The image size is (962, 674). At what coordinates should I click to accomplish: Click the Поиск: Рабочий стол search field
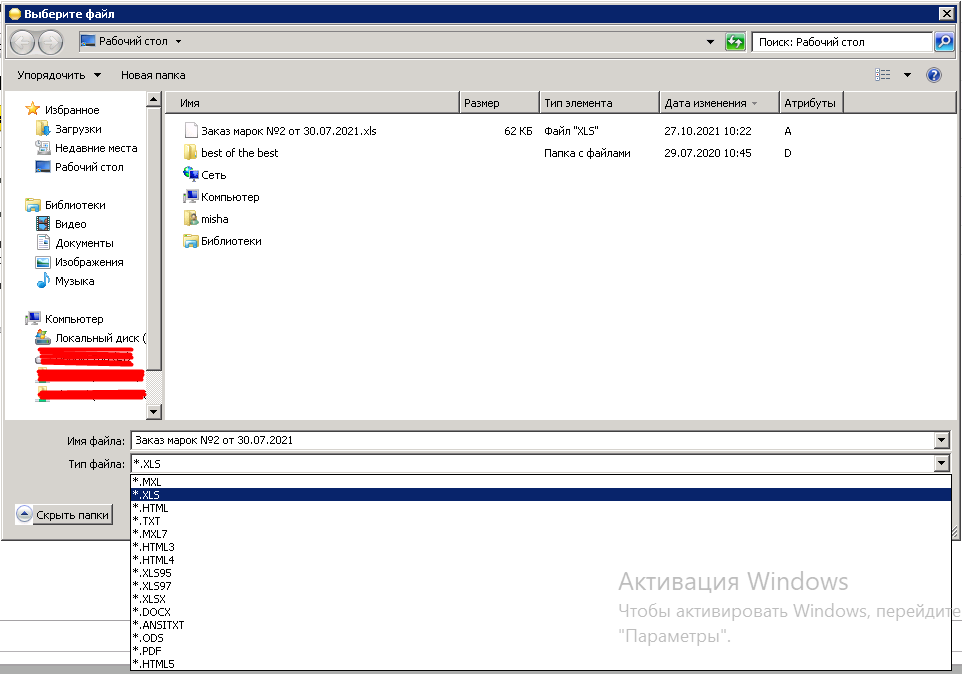(841, 42)
